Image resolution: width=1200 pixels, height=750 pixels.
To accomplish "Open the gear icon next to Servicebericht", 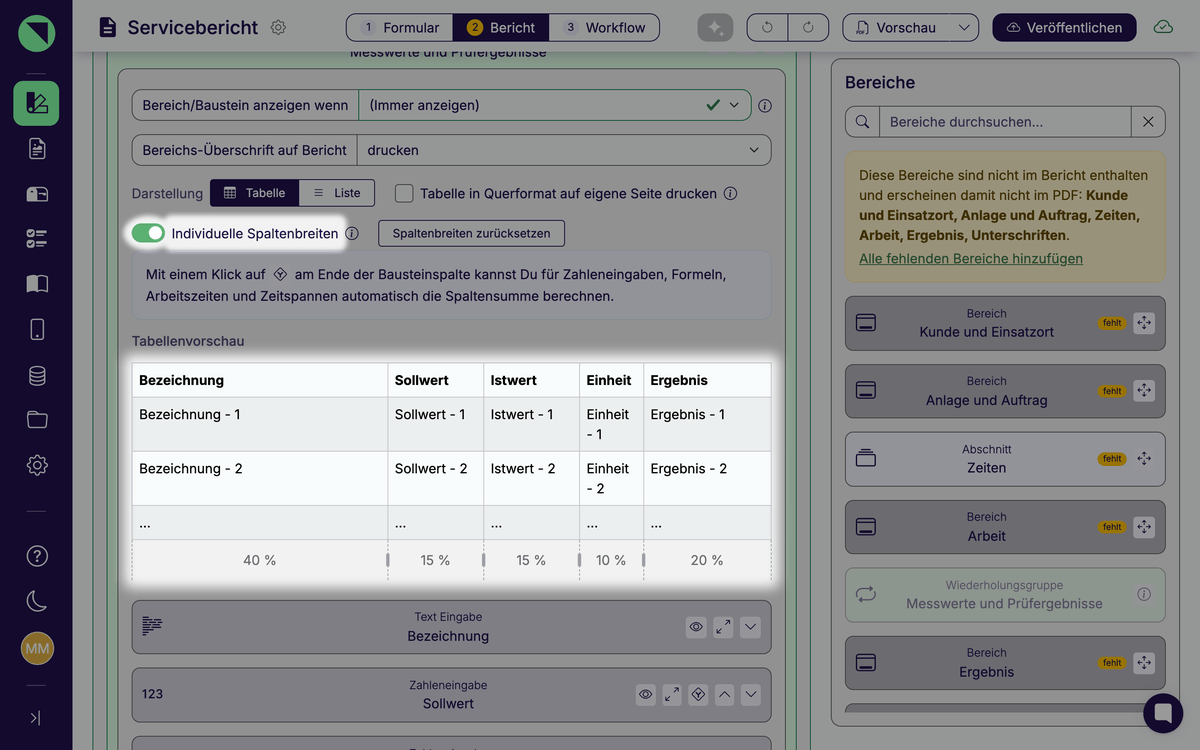I will (278, 28).
